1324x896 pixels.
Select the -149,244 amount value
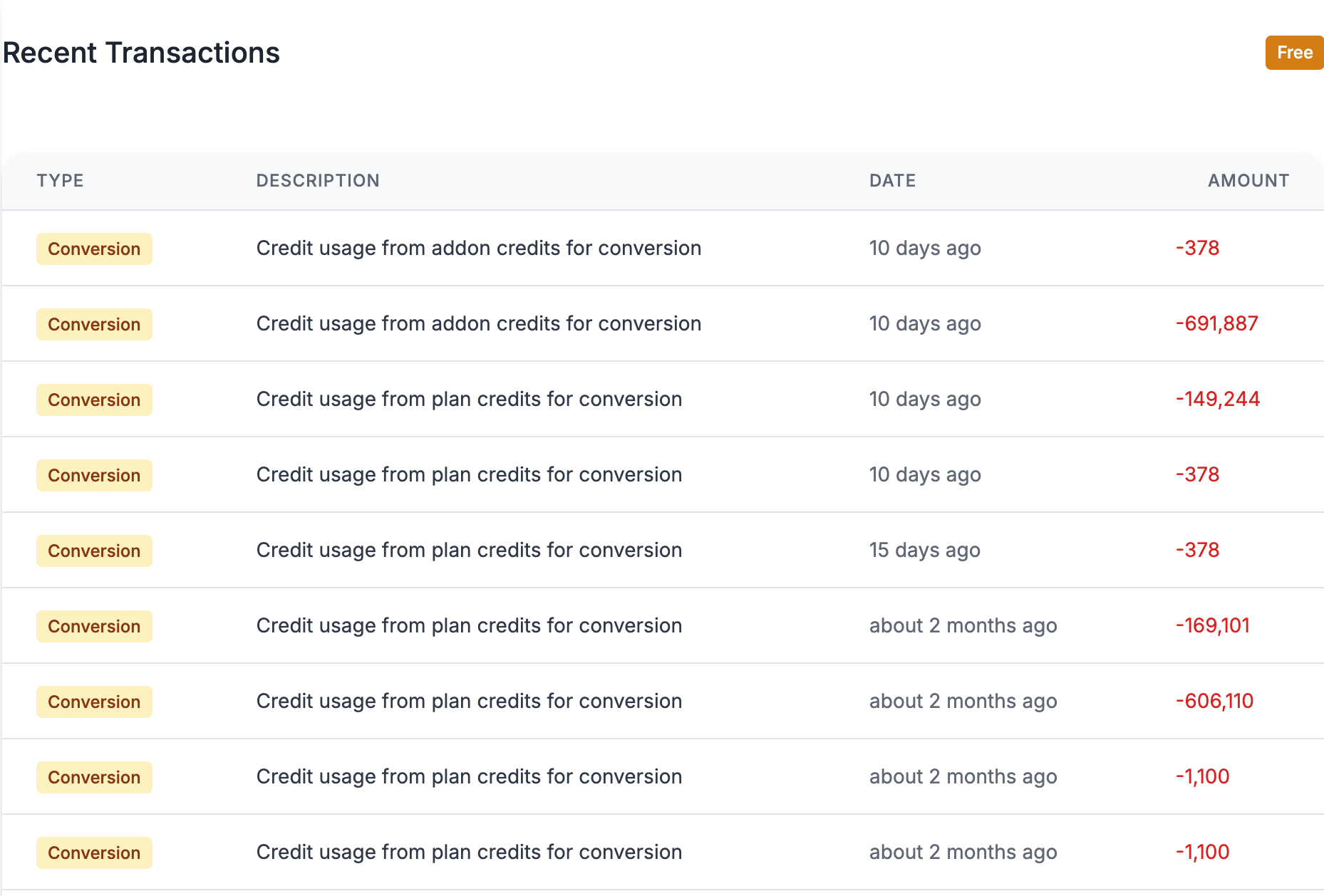[1217, 399]
